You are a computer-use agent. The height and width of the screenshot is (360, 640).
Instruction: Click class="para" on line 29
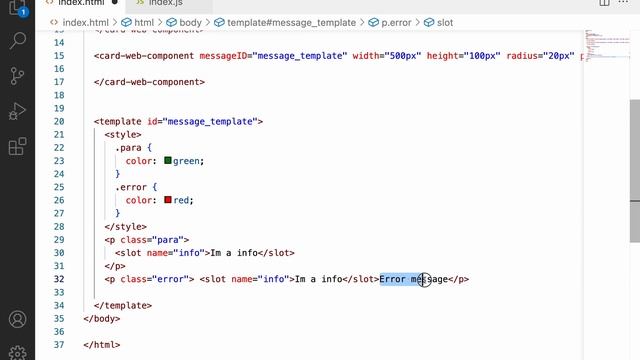point(152,240)
